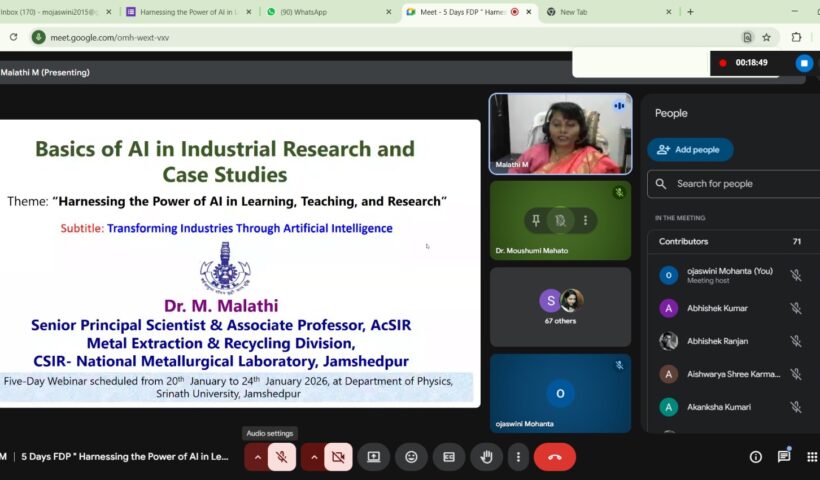Toggle the microphone mute button
820x480 pixels.
282,457
